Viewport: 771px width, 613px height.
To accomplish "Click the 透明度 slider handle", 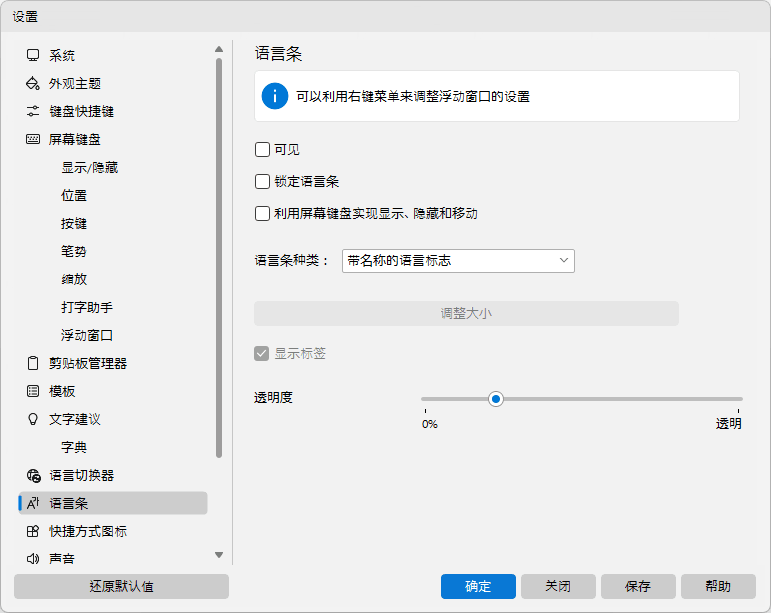I will 496,399.
